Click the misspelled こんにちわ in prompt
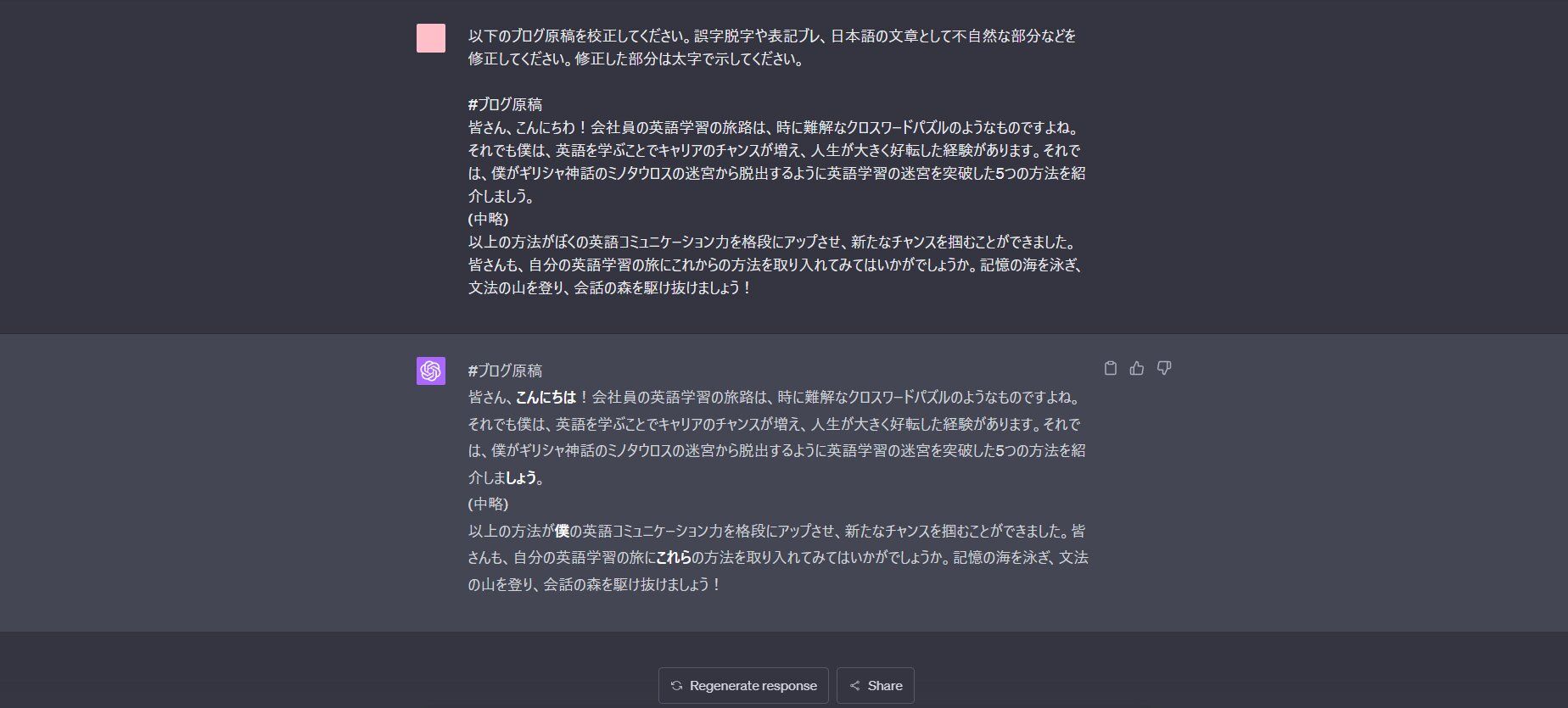 546,127
